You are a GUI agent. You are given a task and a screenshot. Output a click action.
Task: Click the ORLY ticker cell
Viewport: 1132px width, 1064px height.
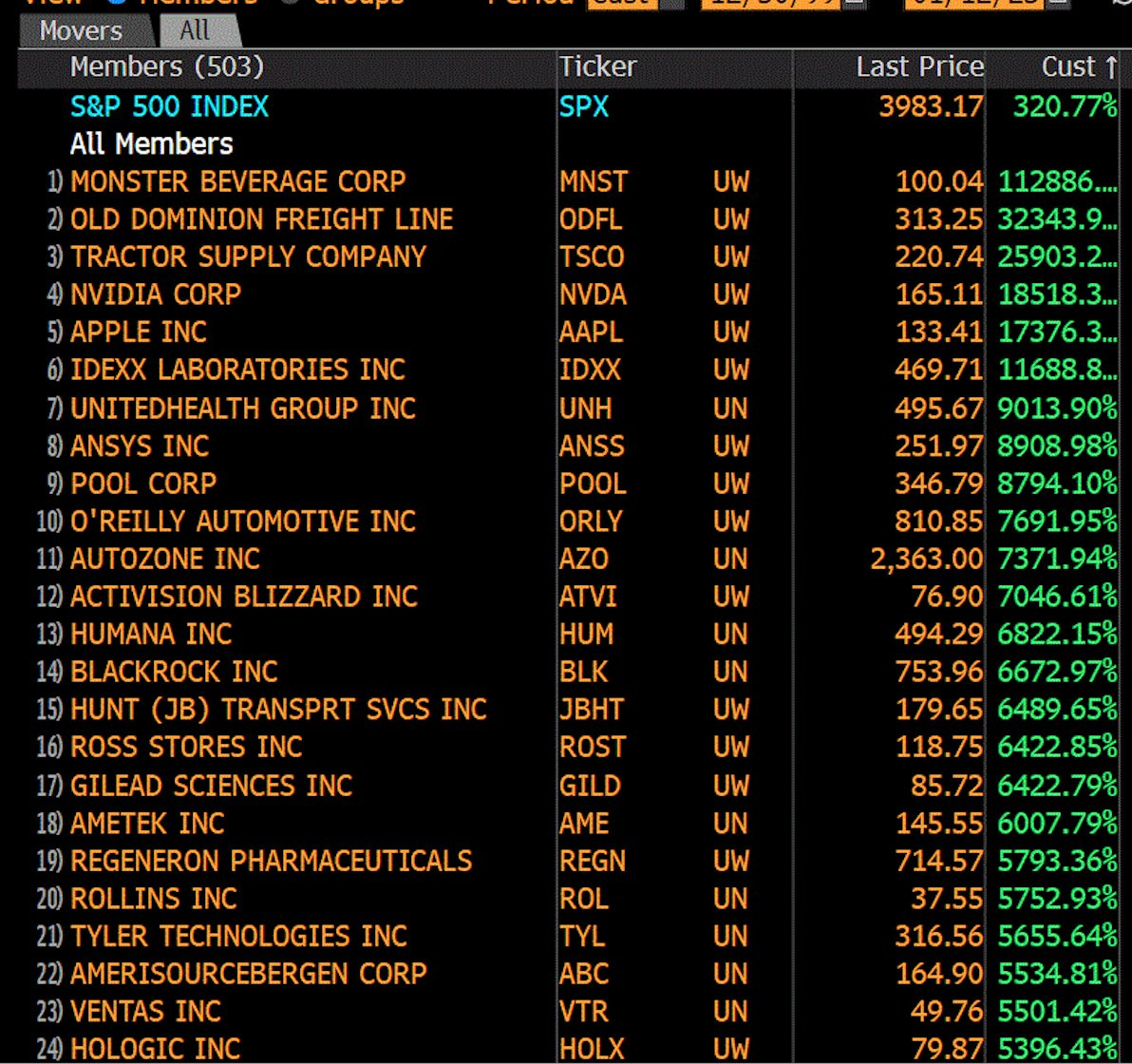pos(591,522)
